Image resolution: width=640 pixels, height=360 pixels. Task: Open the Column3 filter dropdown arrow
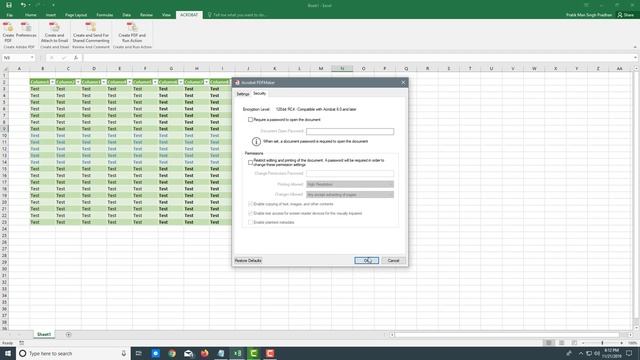(104, 82)
